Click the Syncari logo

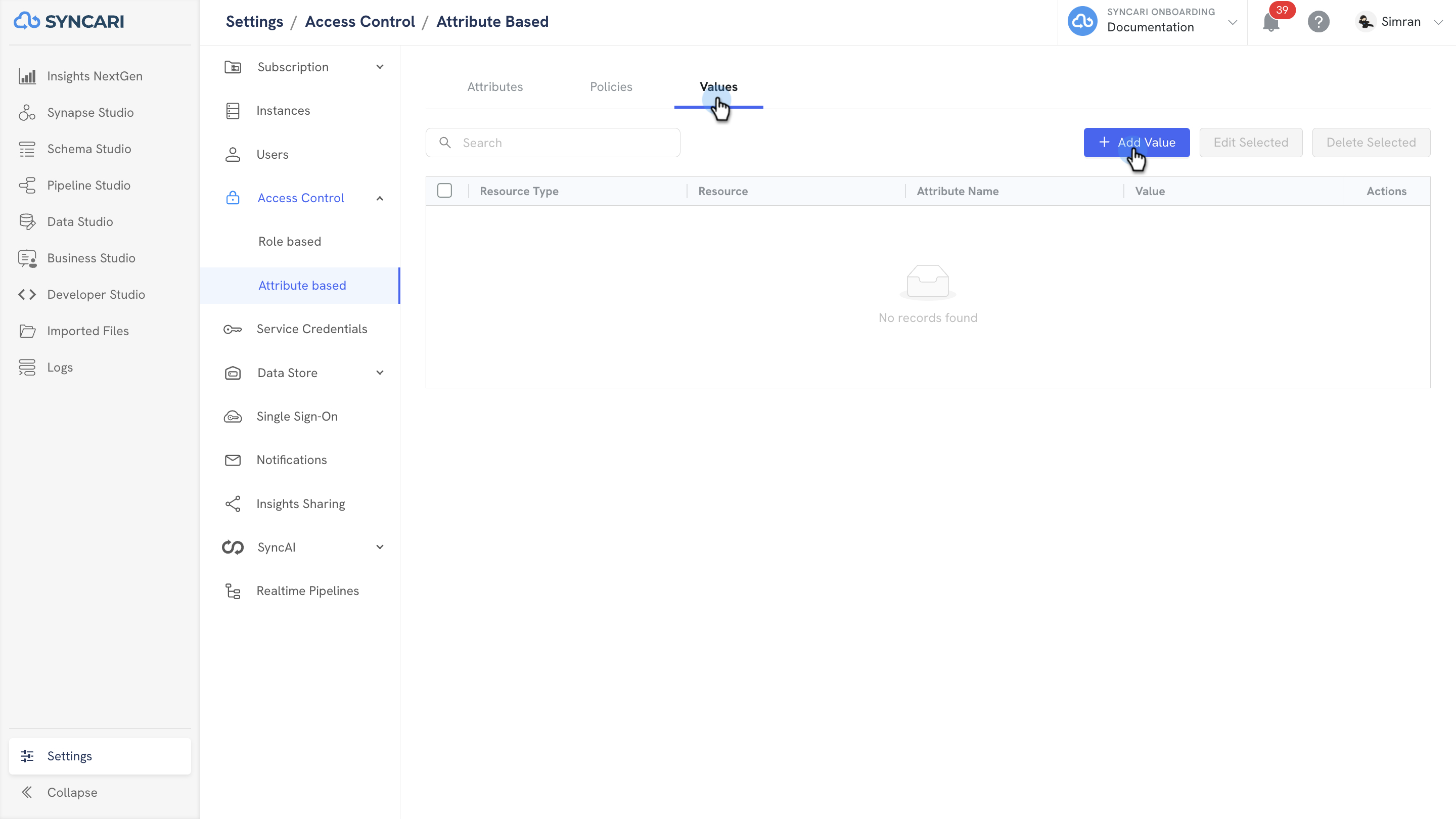point(69,21)
